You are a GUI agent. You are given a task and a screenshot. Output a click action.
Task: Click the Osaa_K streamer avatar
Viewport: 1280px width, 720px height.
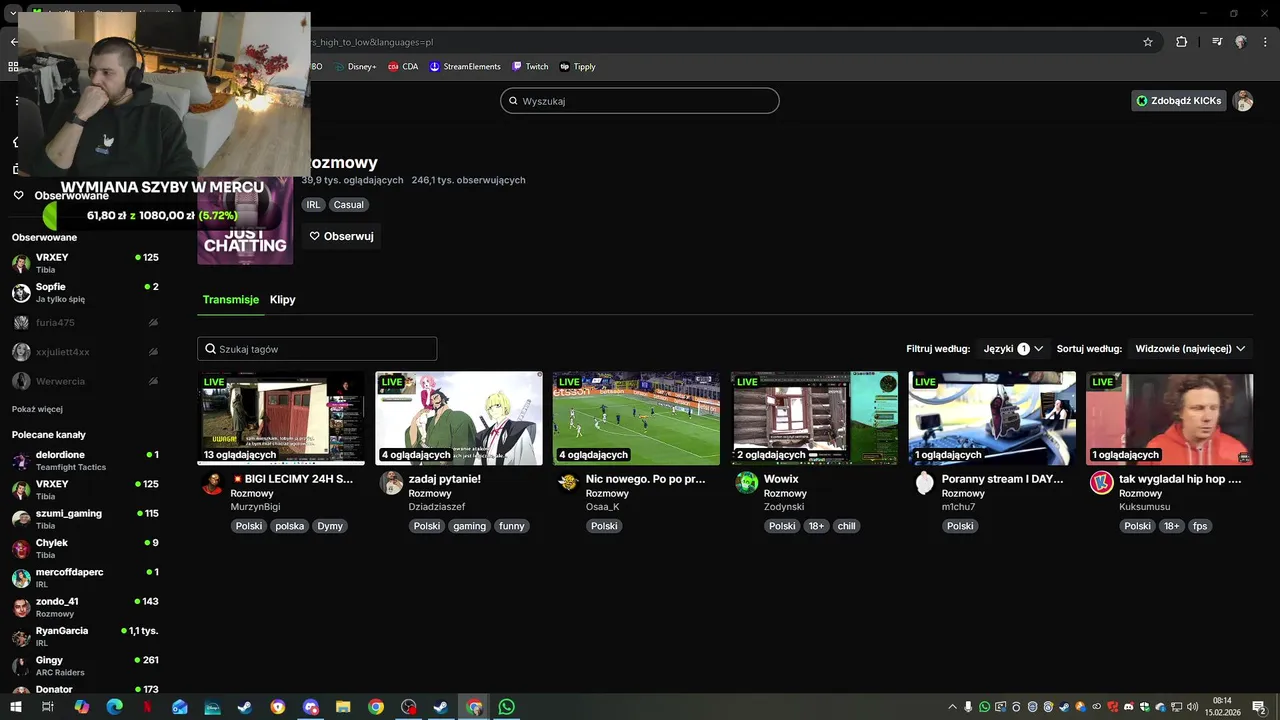[568, 484]
